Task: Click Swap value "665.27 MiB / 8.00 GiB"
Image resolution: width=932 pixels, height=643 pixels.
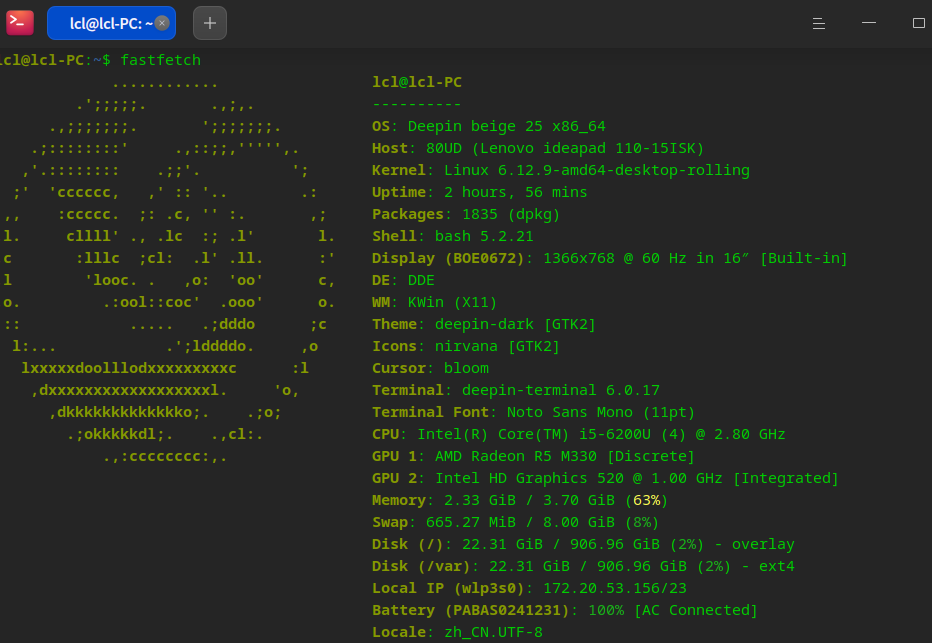Action: coord(520,522)
